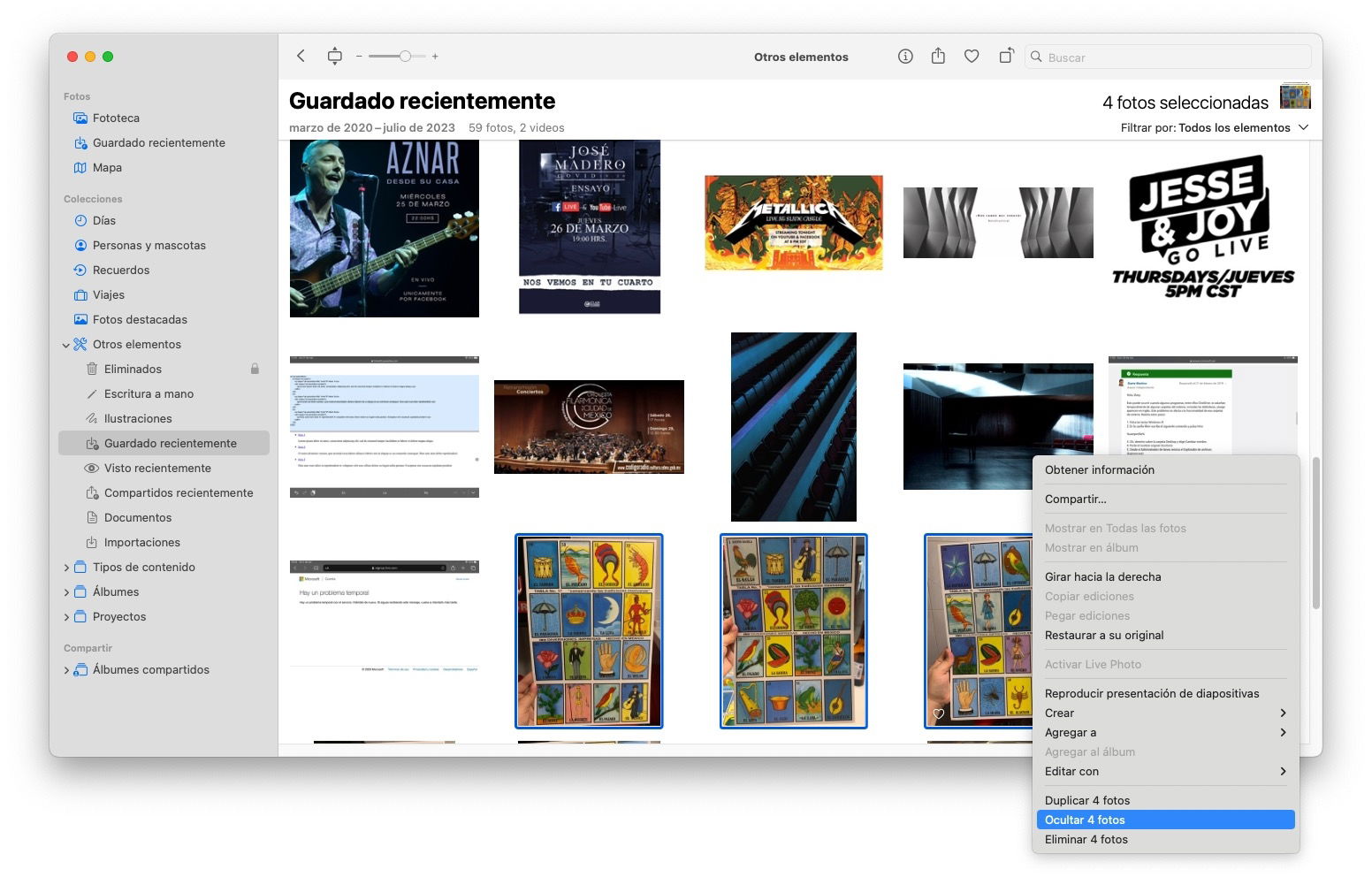Screen dimensions: 1372x877
Task: Choose Restaurar a su original
Action: tap(1165, 635)
